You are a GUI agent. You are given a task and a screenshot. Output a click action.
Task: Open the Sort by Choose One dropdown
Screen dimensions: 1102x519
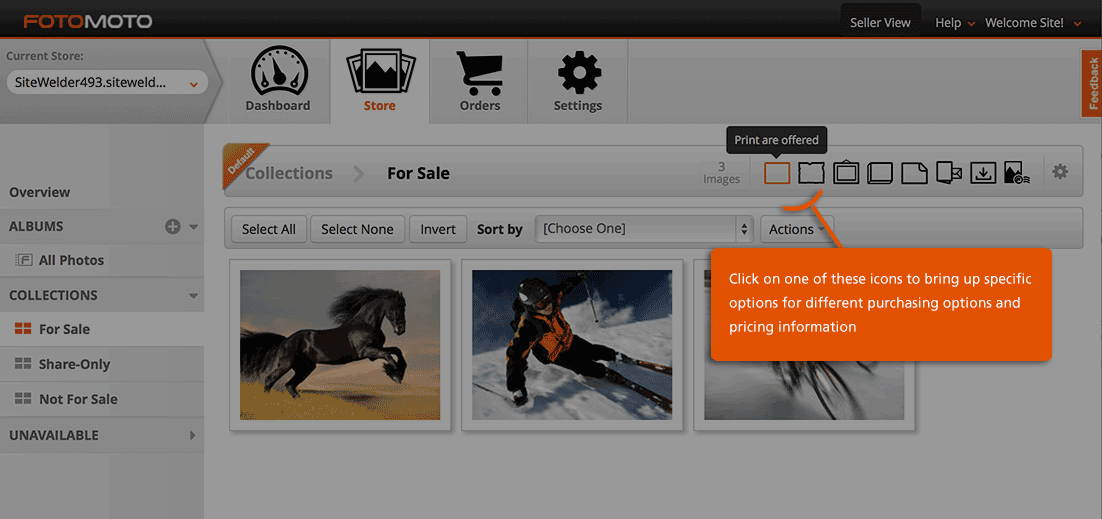(645, 229)
